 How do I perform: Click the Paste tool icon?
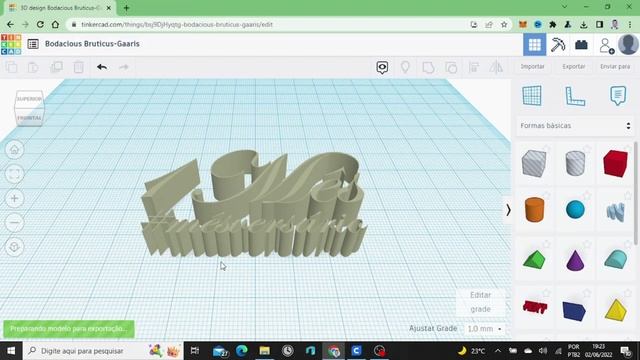pyautogui.click(x=33, y=67)
